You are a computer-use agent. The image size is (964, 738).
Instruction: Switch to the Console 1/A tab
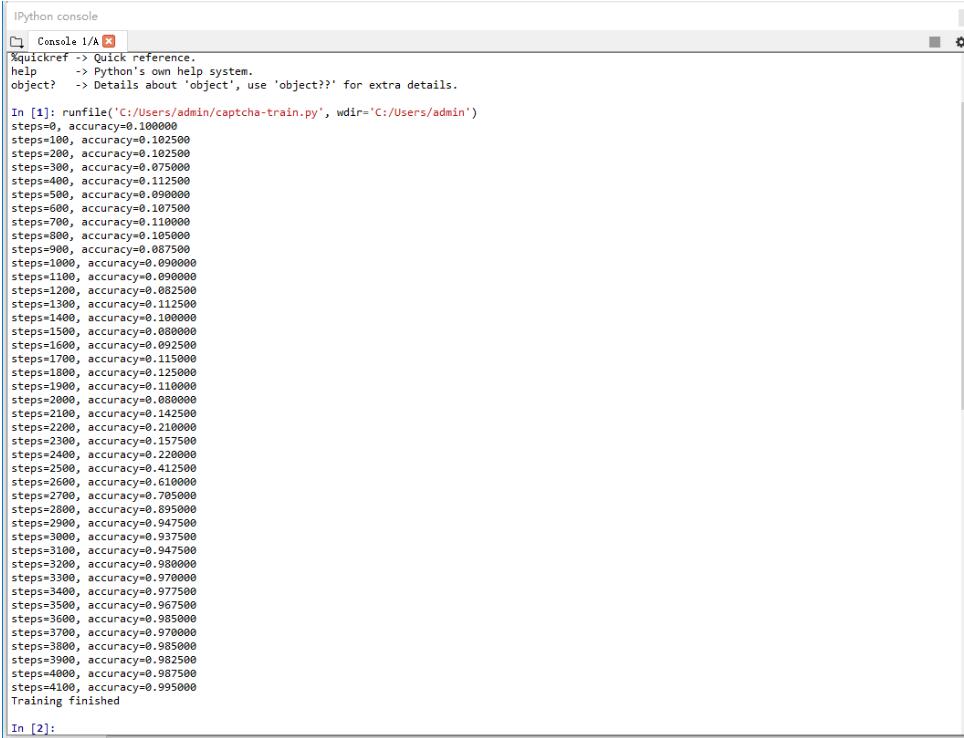tap(63, 42)
